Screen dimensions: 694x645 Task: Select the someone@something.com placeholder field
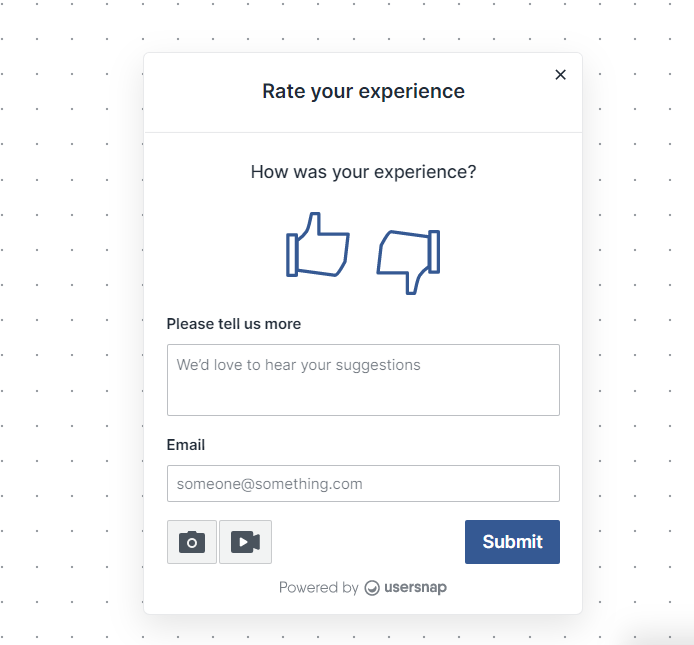click(363, 483)
